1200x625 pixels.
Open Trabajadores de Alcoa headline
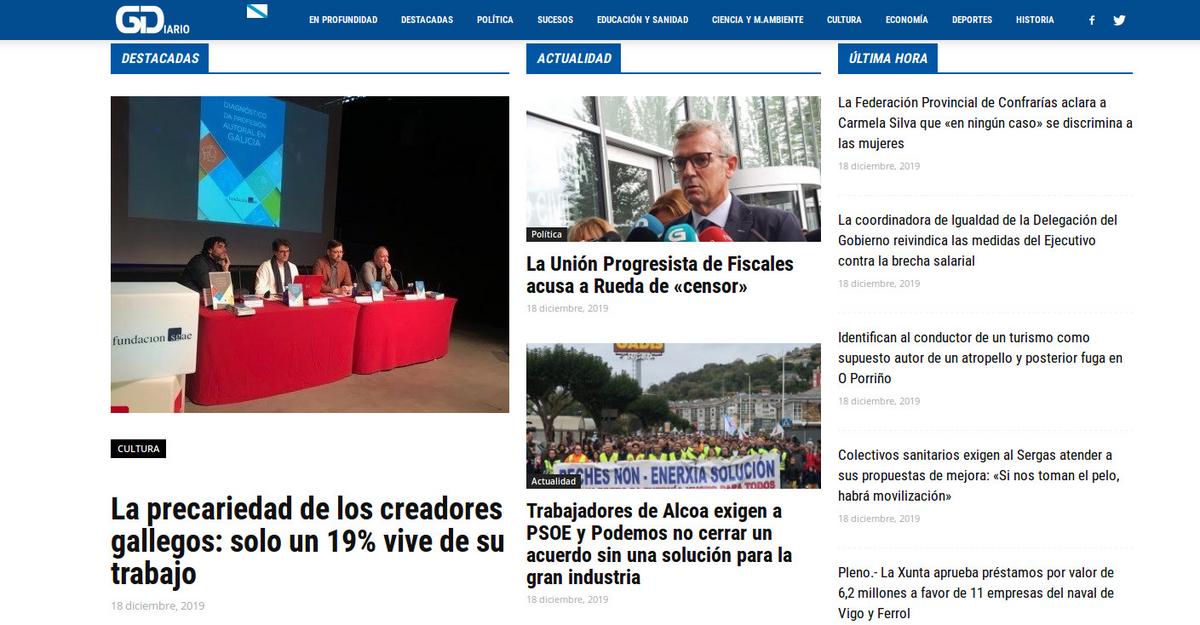(x=660, y=544)
